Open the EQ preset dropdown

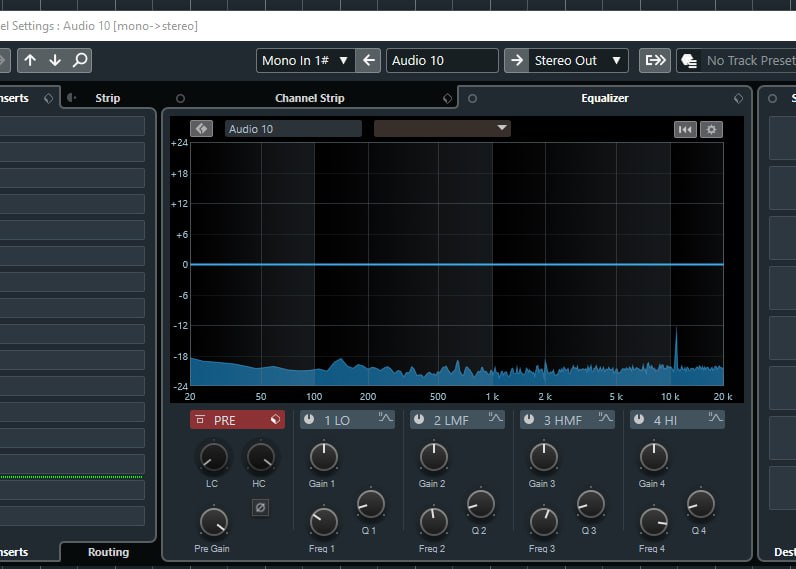coord(442,128)
